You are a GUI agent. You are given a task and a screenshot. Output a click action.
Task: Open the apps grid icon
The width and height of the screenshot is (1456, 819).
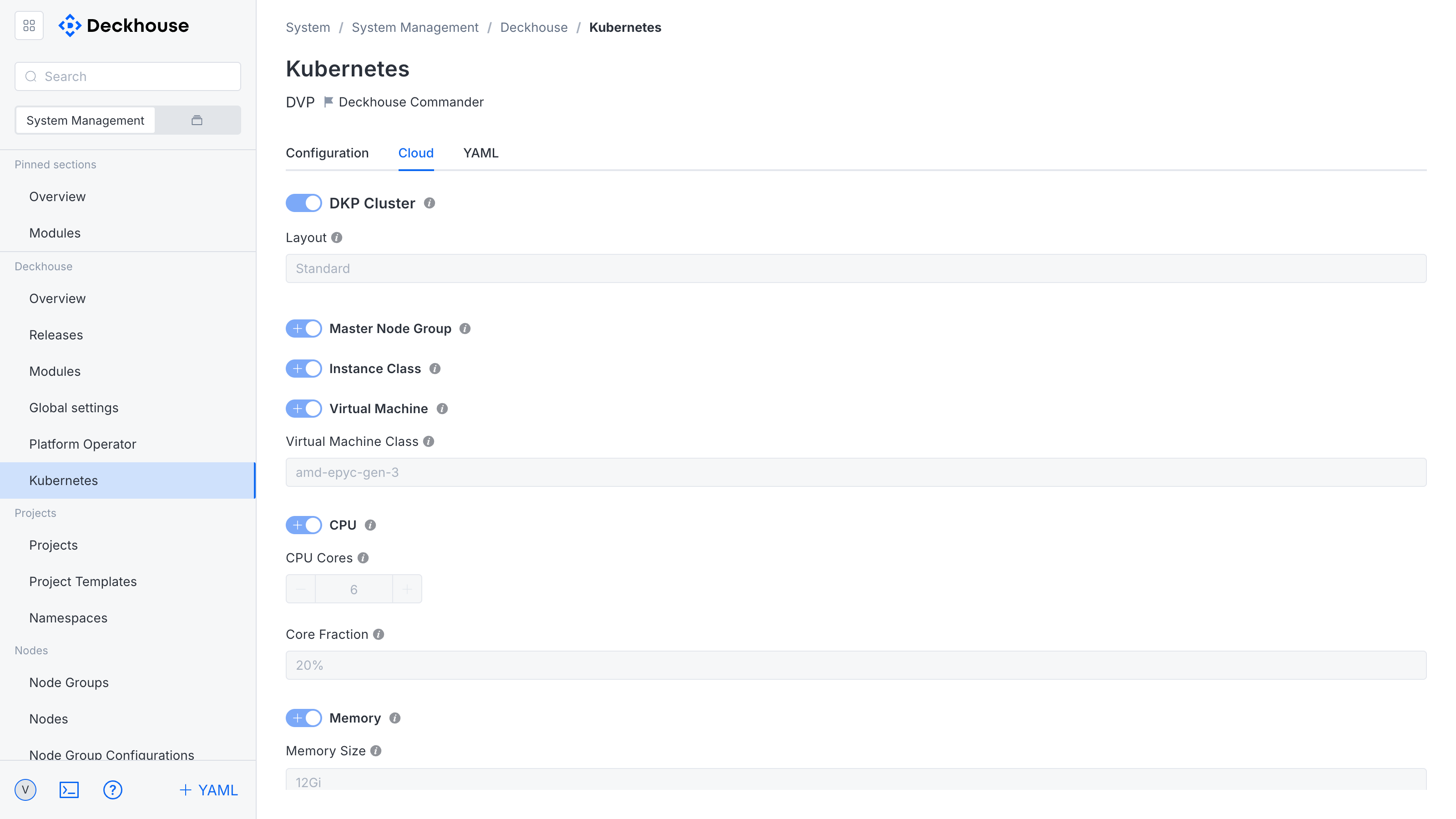tap(29, 25)
